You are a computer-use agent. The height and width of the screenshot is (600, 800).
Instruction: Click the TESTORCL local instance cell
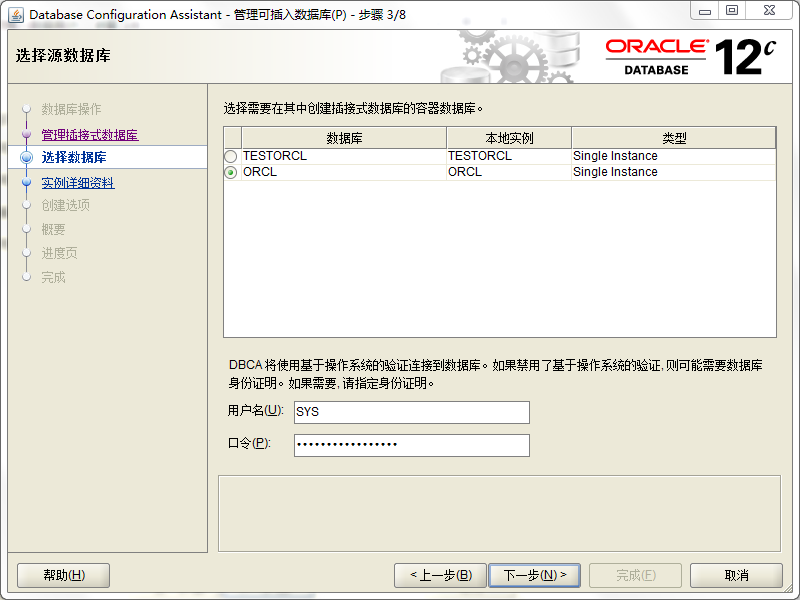pos(509,156)
